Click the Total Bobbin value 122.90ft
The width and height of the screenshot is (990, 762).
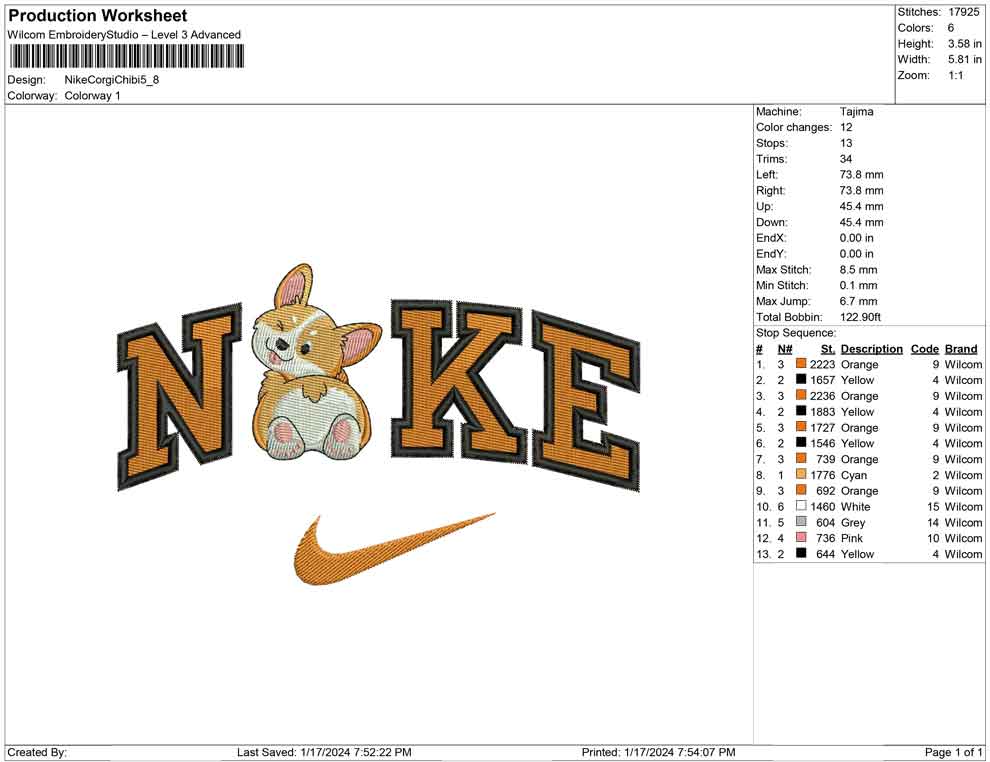[x=860, y=317]
